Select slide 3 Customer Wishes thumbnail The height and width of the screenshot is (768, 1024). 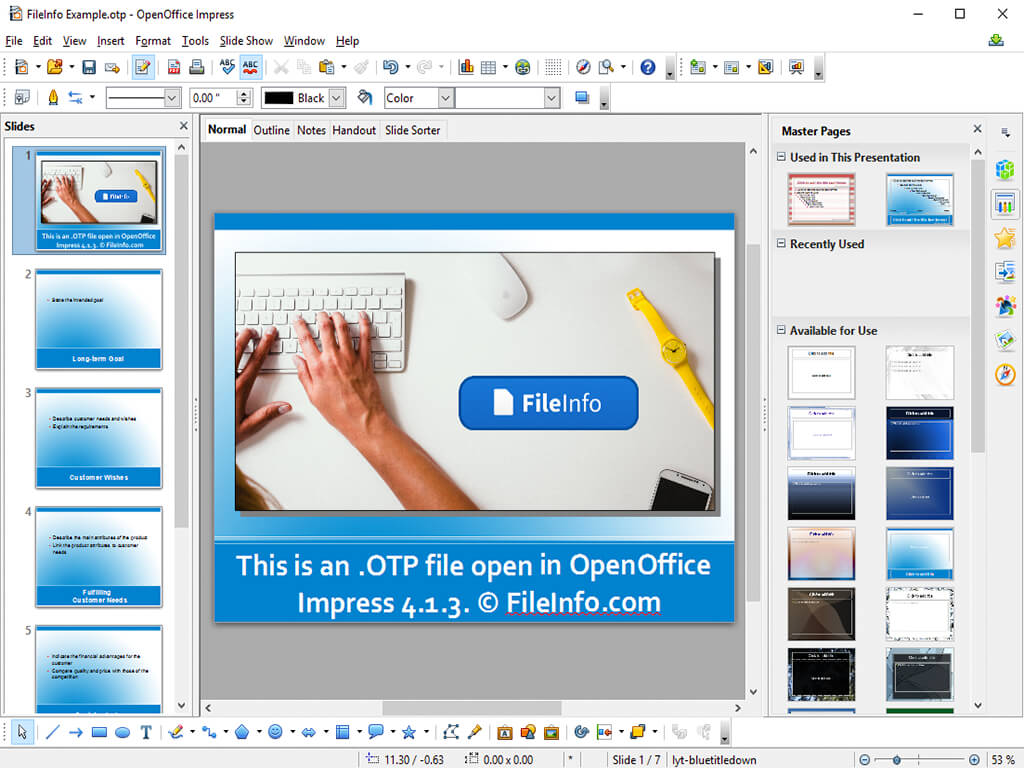click(x=99, y=438)
